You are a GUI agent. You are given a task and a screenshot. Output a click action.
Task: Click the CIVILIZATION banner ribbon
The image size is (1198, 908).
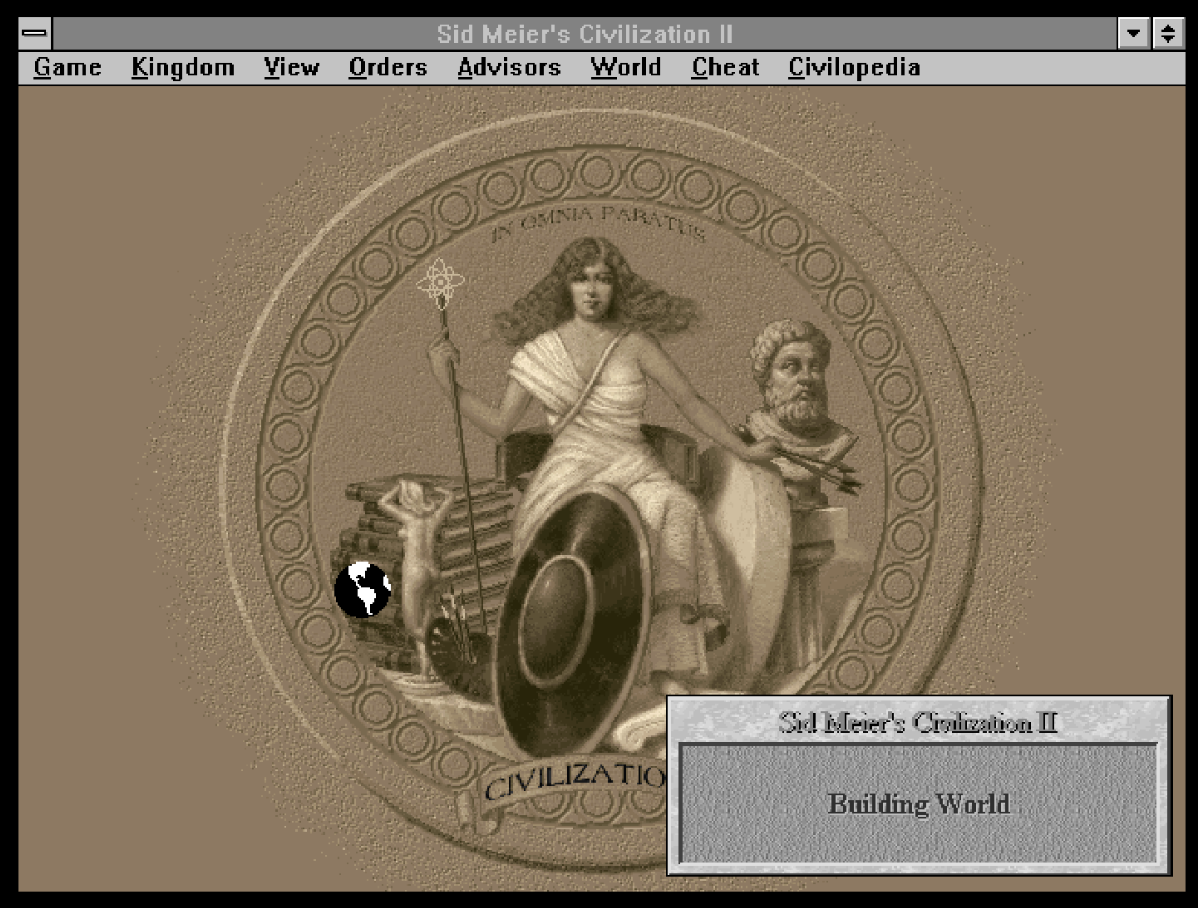pyautogui.click(x=570, y=780)
